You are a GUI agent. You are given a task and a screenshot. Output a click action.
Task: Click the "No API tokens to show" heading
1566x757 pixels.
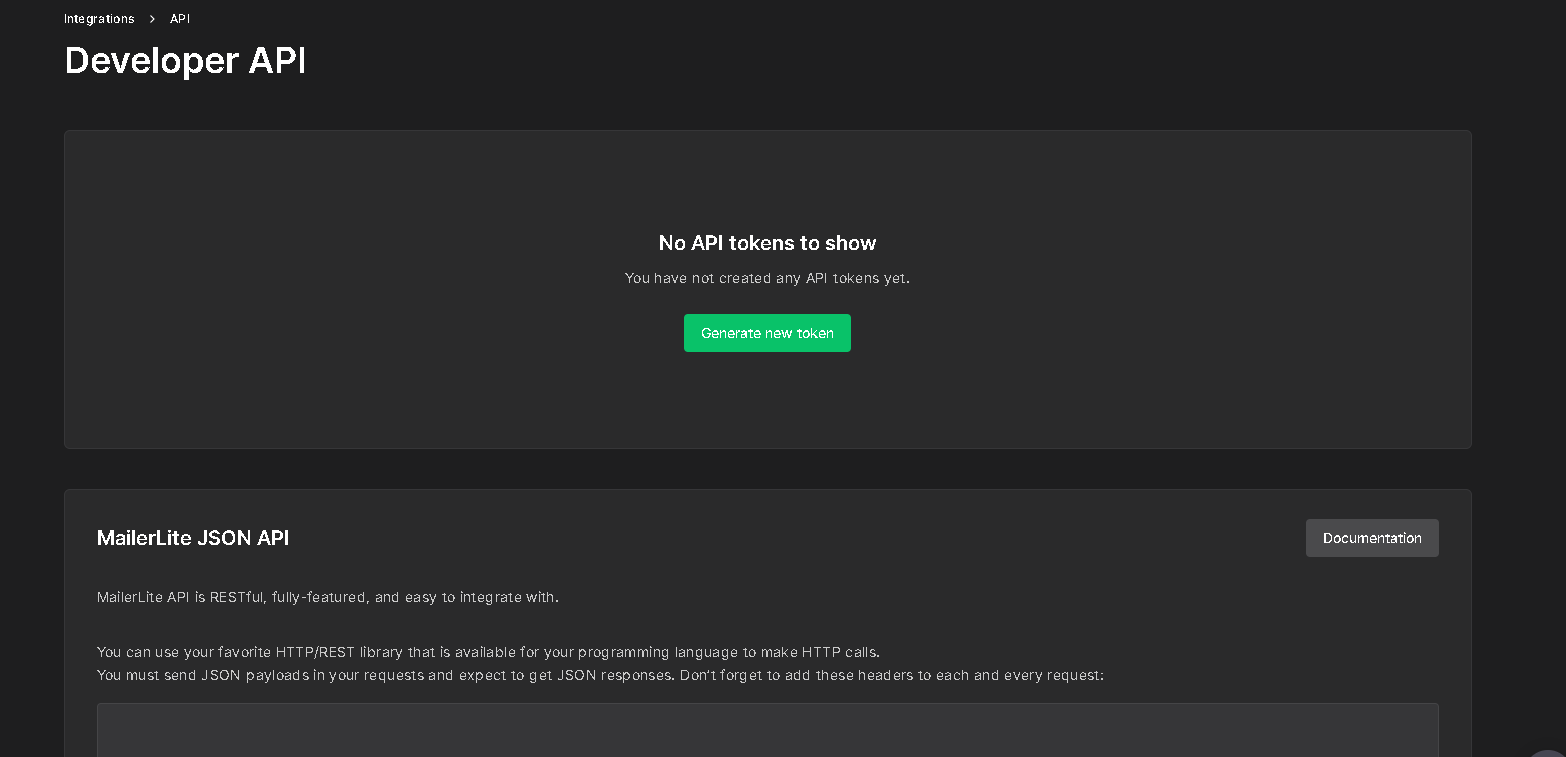(767, 243)
